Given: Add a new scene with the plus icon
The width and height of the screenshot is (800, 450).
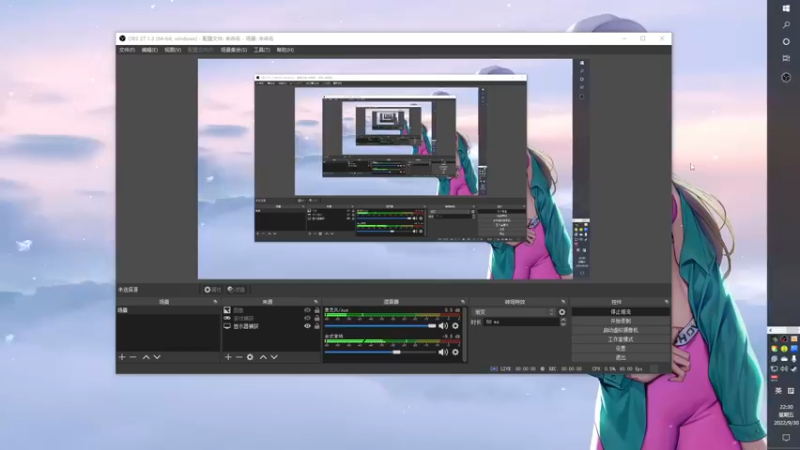Looking at the screenshot, I should click(x=122, y=357).
